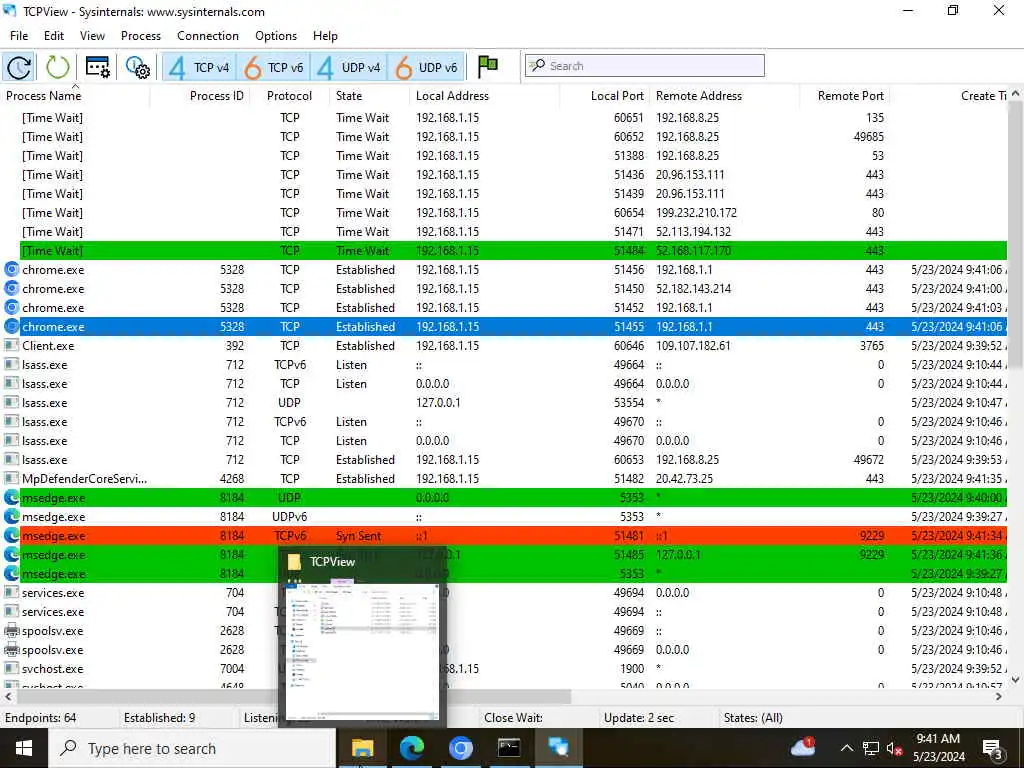The height and width of the screenshot is (768, 1024).
Task: Select Client.exe process row
Action: (504, 345)
